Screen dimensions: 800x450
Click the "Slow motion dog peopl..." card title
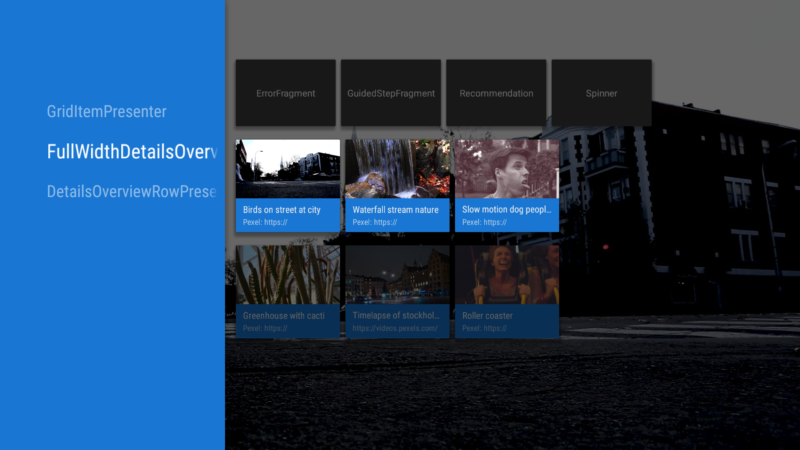pos(506,210)
